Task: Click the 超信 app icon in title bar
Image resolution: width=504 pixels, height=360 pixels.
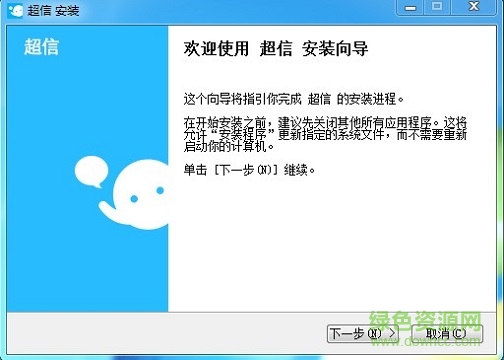Action: pos(15,11)
